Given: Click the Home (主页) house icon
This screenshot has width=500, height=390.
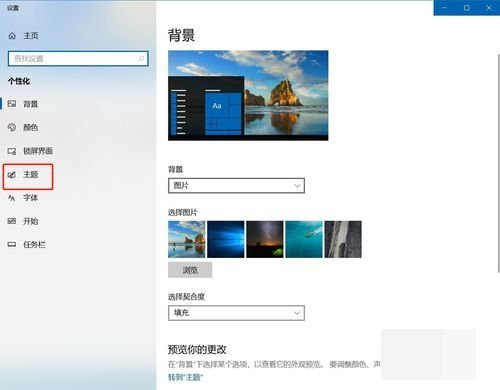Looking at the screenshot, I should tap(12, 36).
